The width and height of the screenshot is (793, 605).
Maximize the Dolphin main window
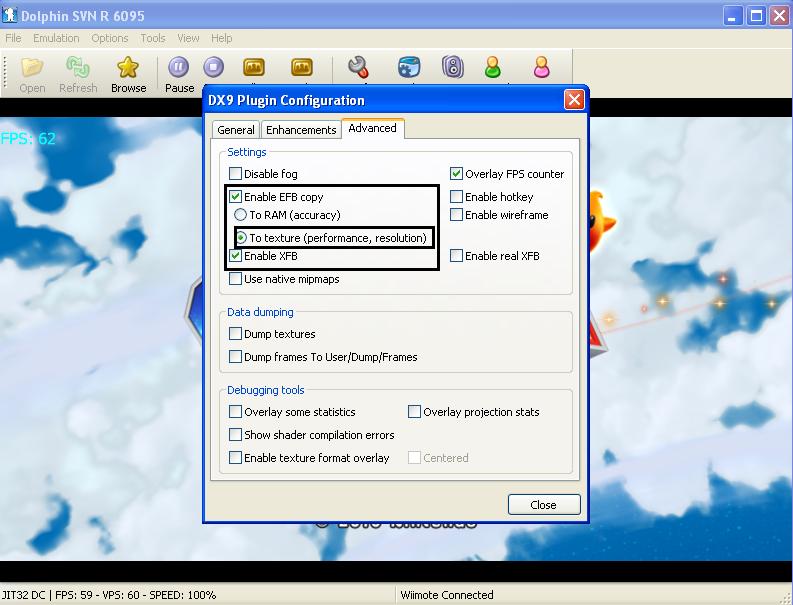pos(757,16)
